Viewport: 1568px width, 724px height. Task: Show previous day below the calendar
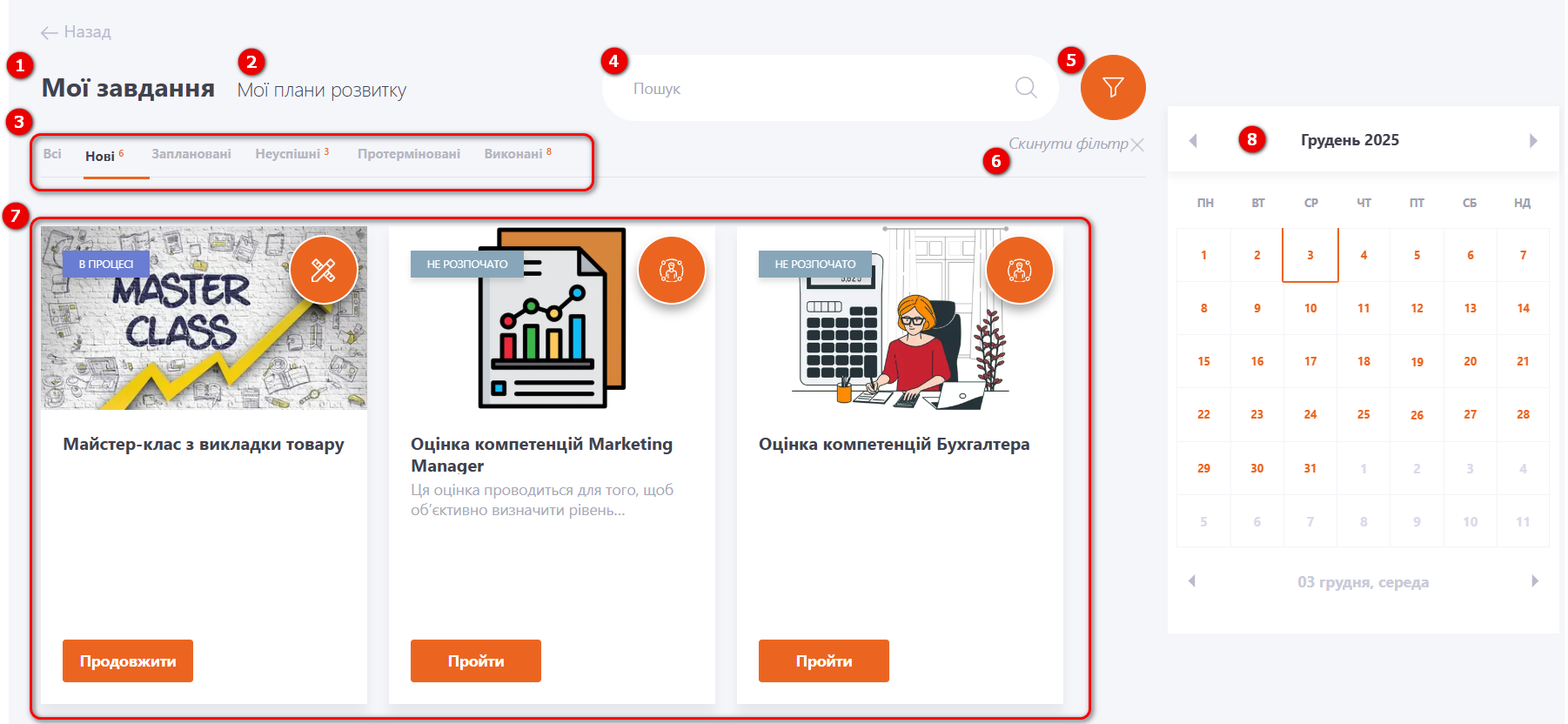click(x=1192, y=581)
